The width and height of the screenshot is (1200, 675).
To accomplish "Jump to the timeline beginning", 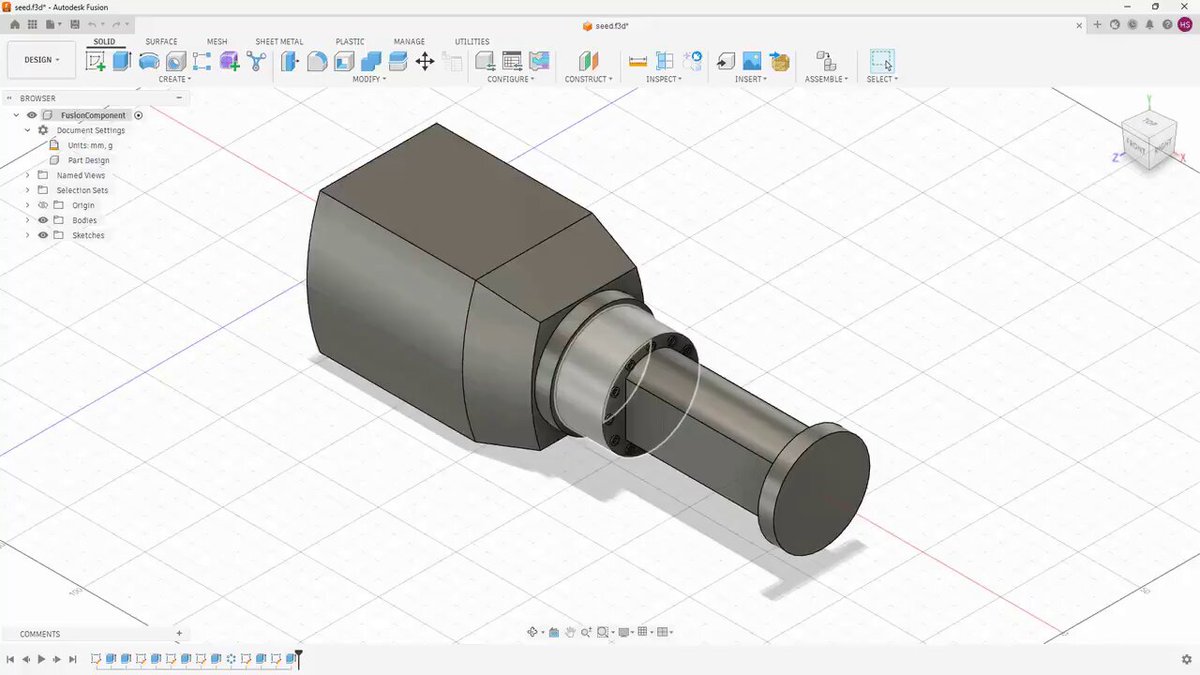I will 10,659.
